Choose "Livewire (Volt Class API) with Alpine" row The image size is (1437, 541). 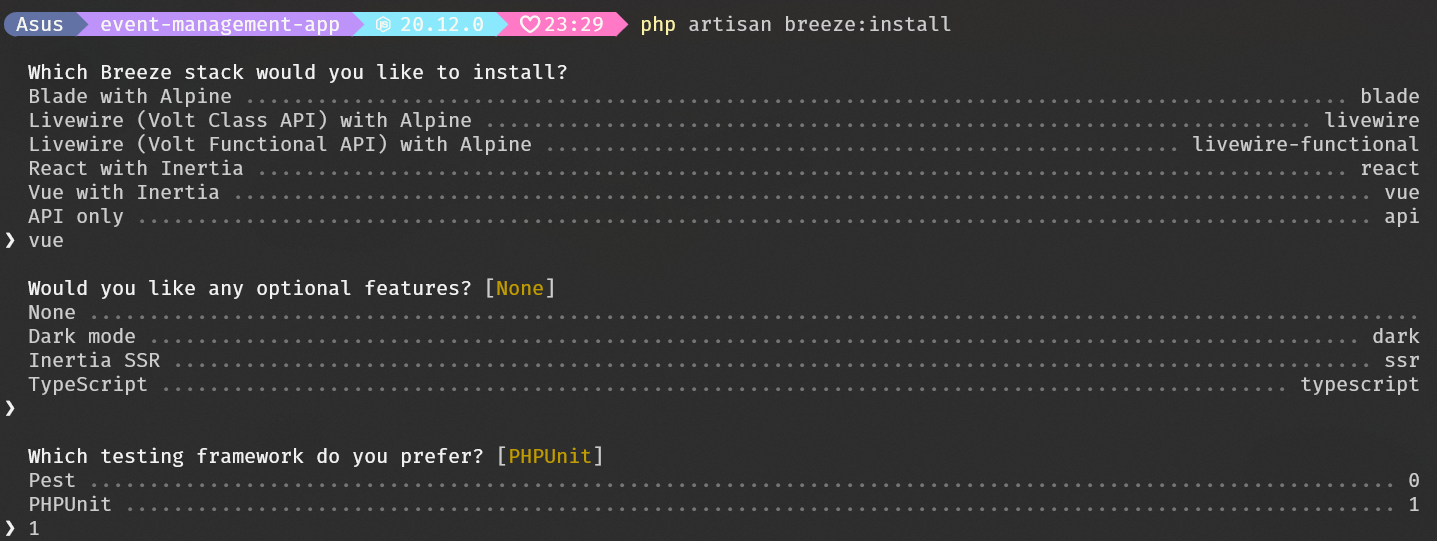click(250, 120)
